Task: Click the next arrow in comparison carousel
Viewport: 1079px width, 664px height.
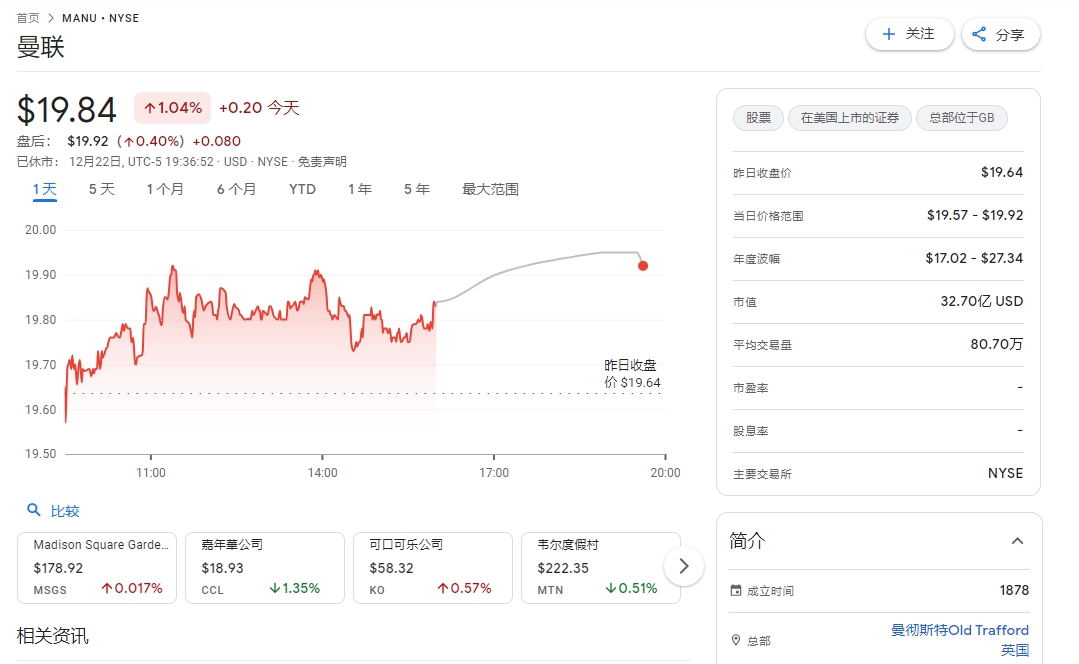Action: (x=683, y=566)
